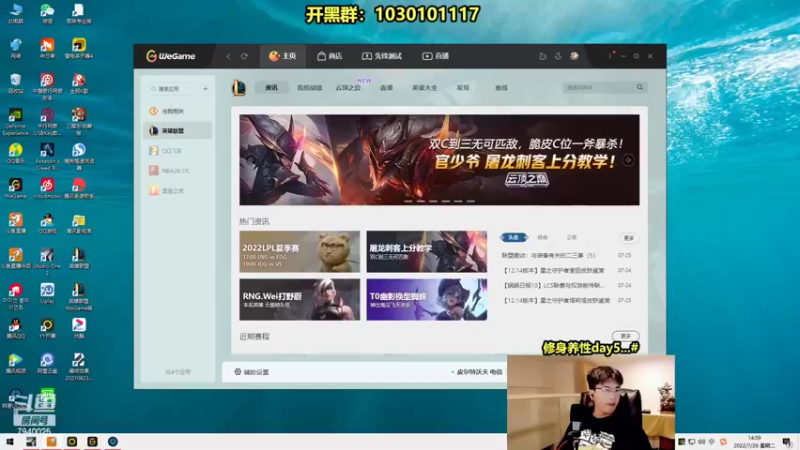The width and height of the screenshot is (800, 450).
Task: Switch to the 我的战绩 tab
Action: [310, 88]
